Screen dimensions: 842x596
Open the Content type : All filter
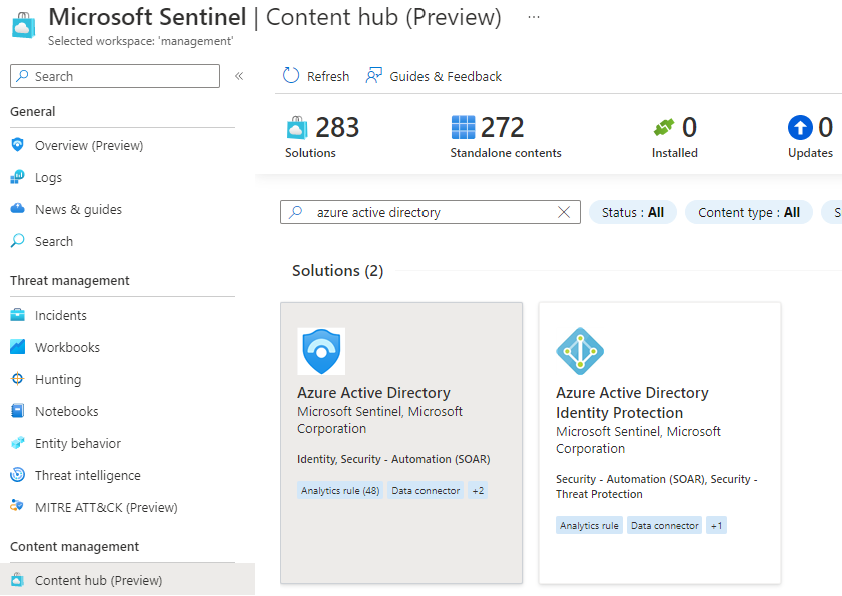(749, 213)
